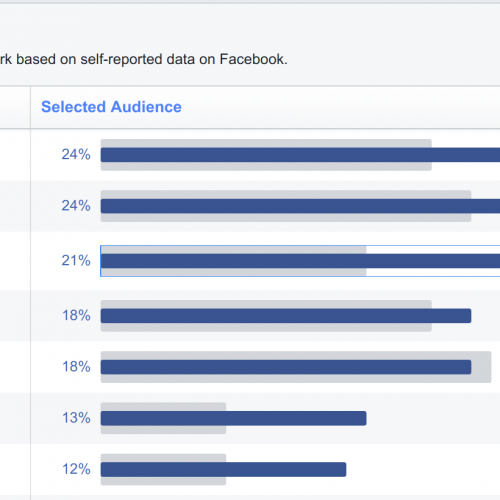This screenshot has width=500, height=500.
Task: Click the 12% percentage label
Action: tap(76, 469)
